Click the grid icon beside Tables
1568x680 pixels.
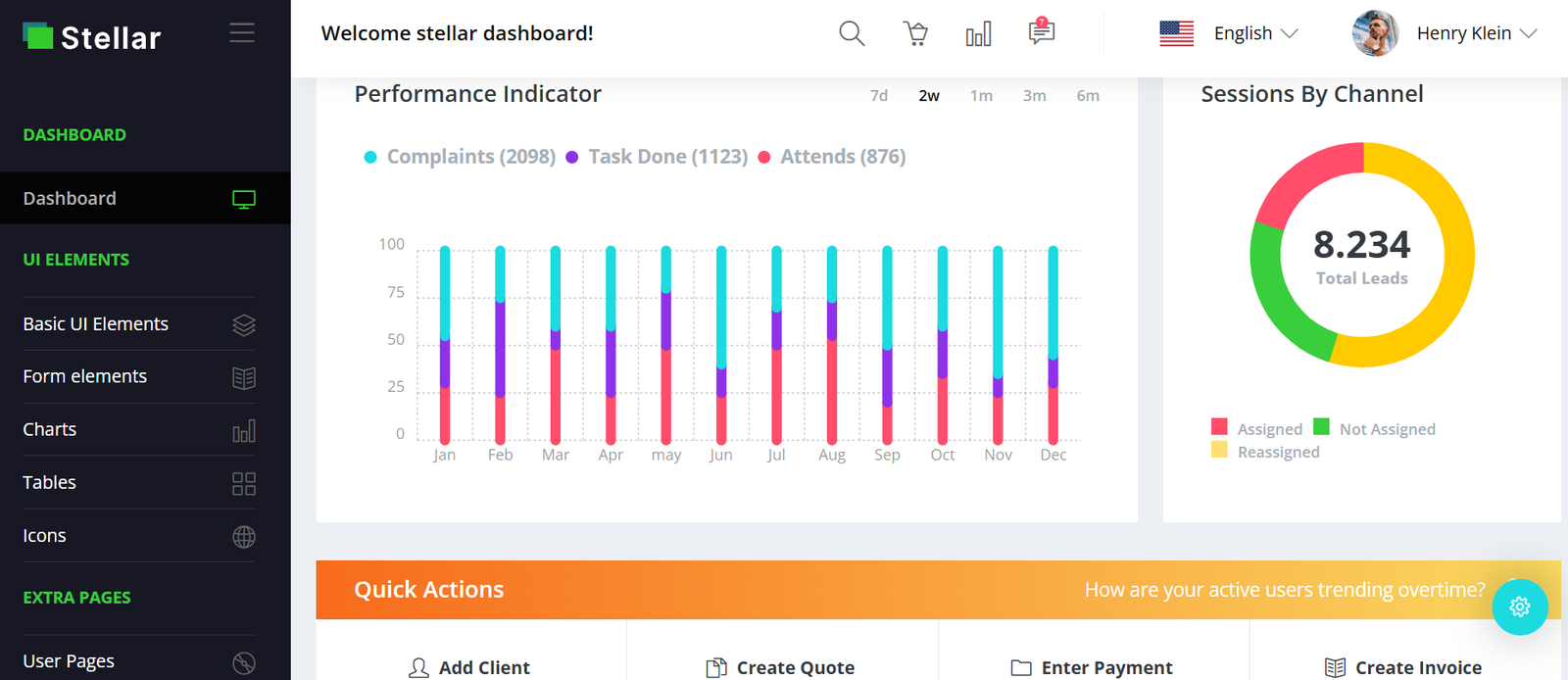[244, 483]
